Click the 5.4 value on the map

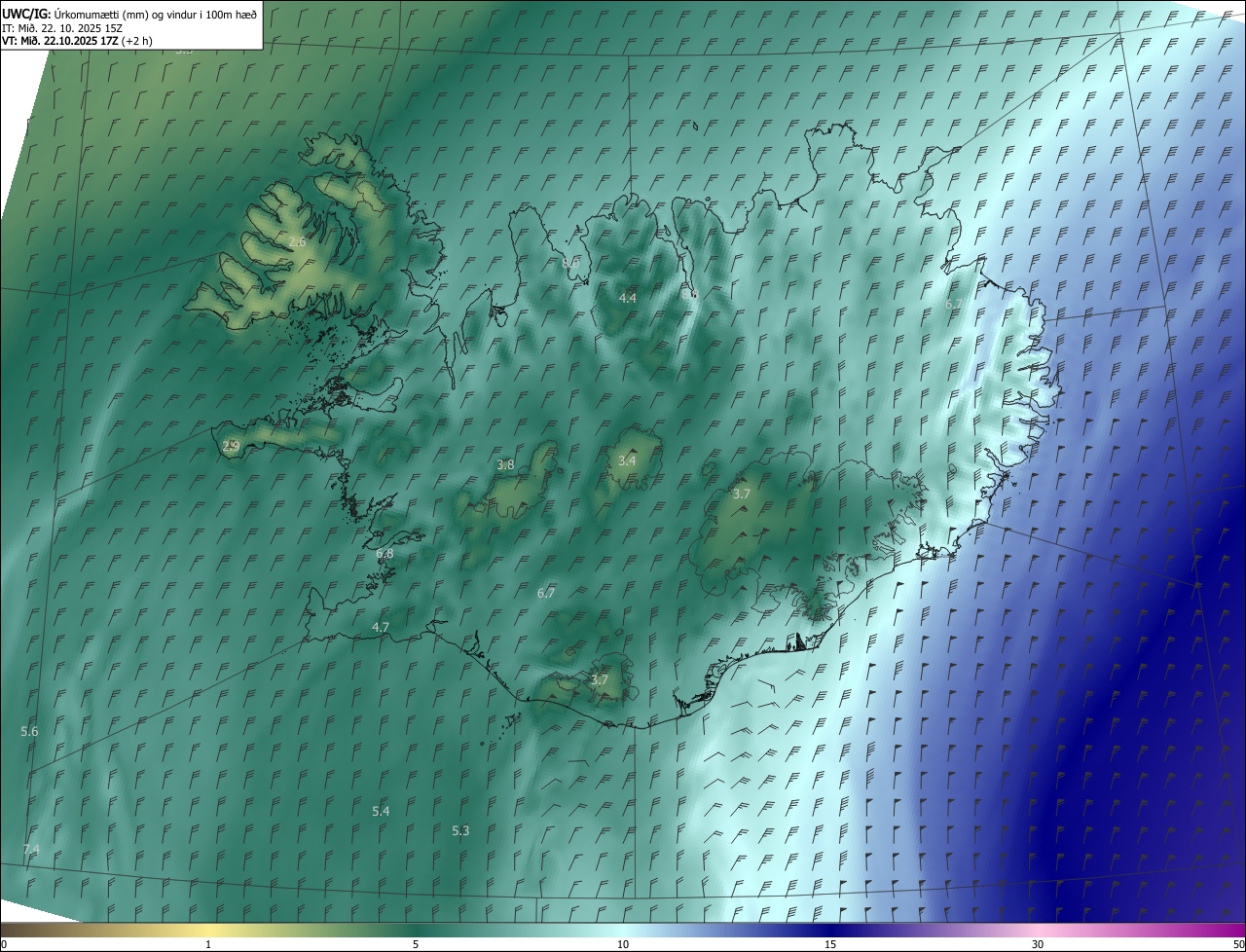(381, 812)
